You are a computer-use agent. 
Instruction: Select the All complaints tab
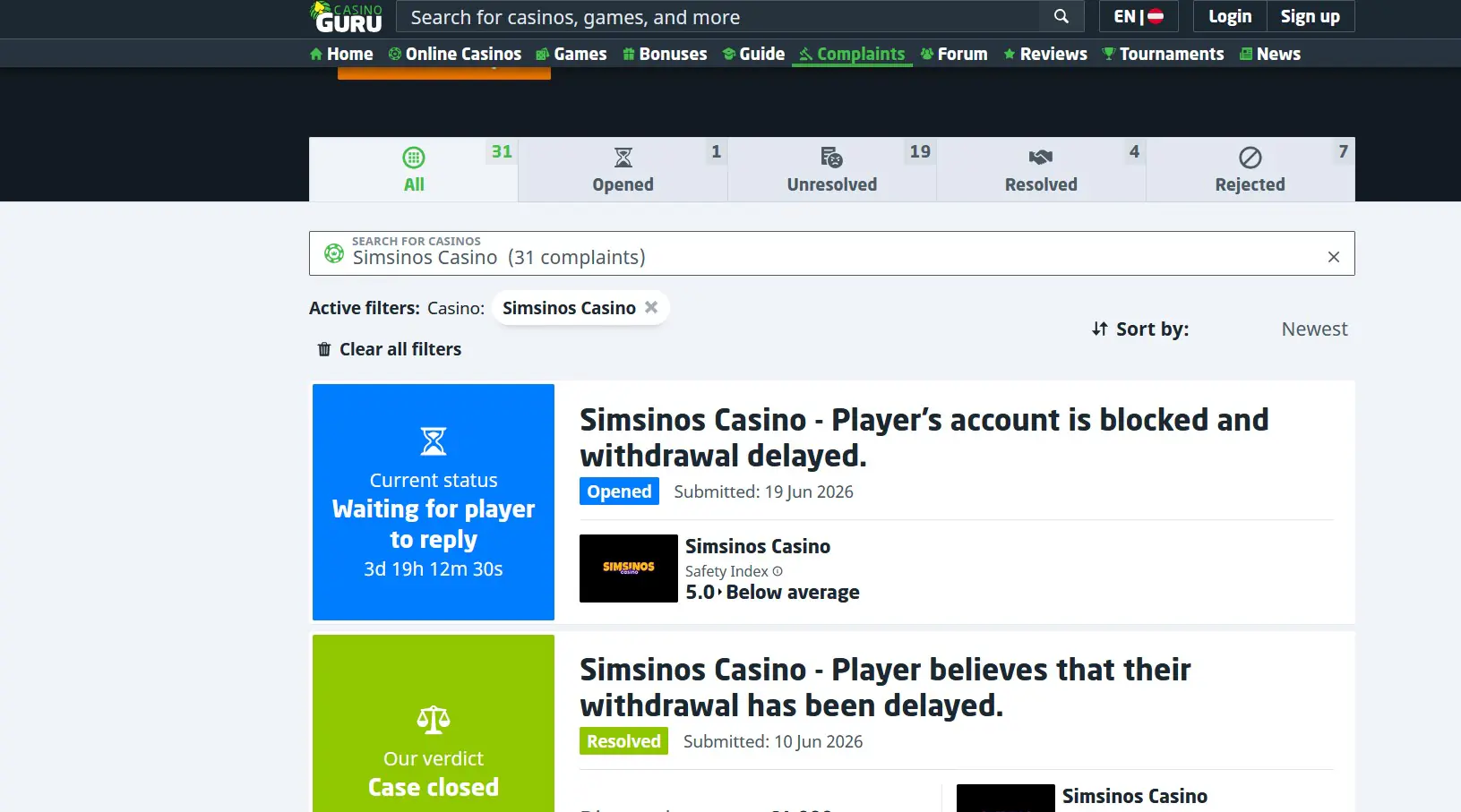414,169
